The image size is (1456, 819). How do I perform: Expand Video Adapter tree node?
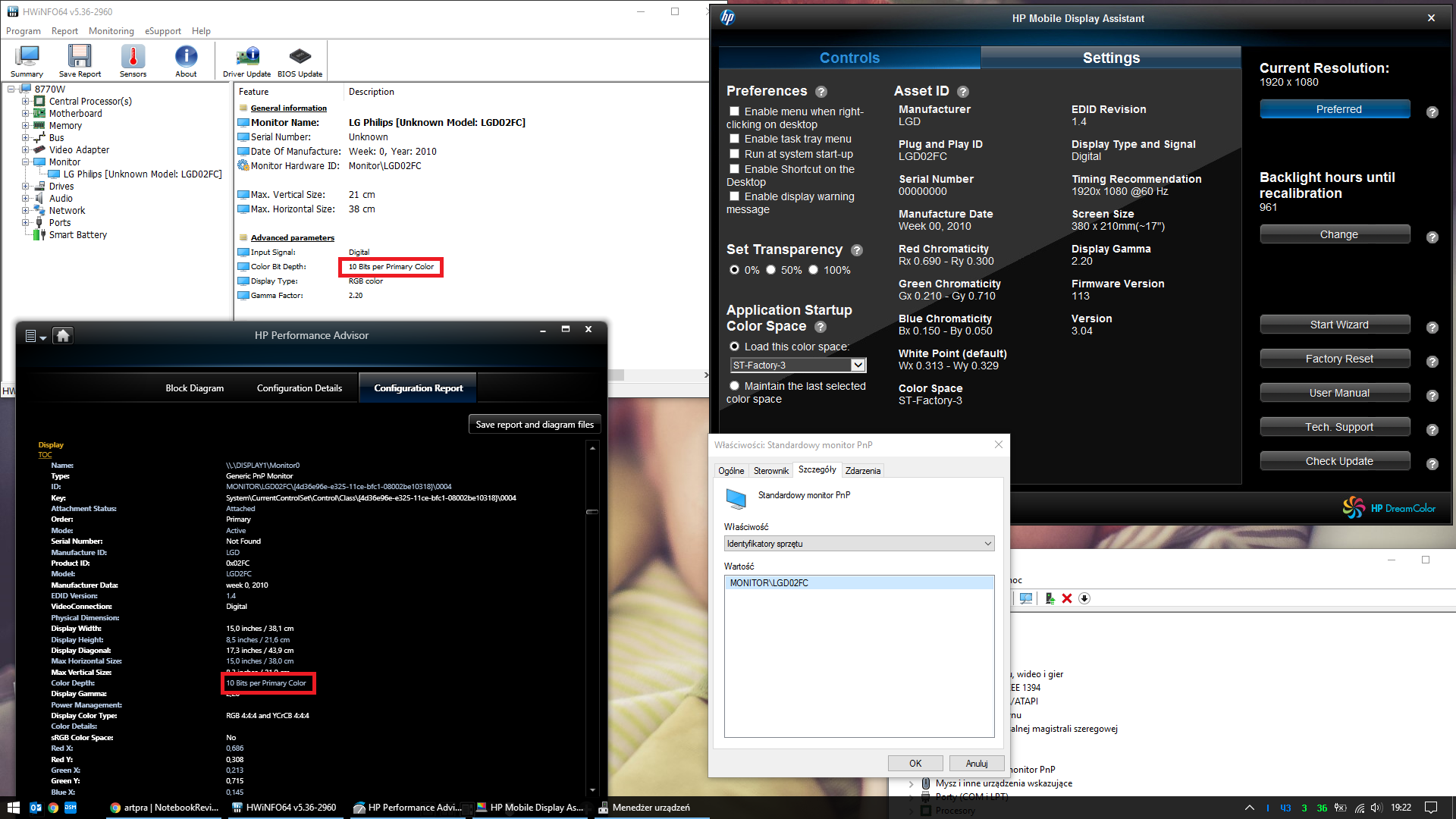(x=26, y=150)
